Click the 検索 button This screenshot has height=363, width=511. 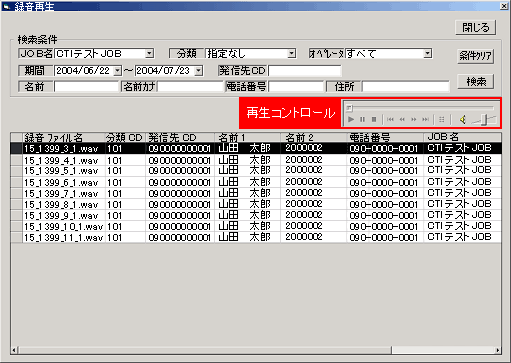[476, 81]
